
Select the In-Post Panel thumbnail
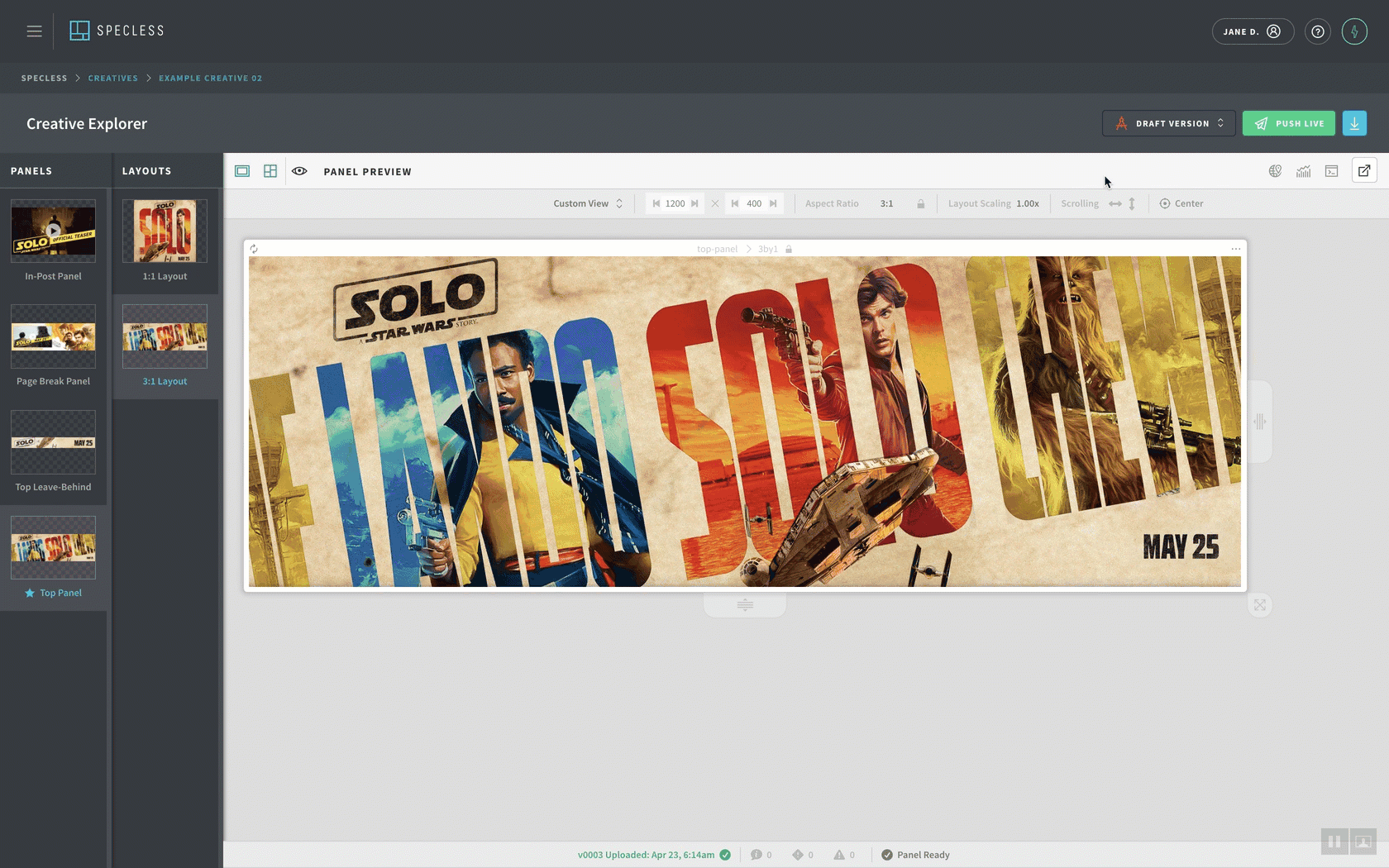tap(53, 231)
